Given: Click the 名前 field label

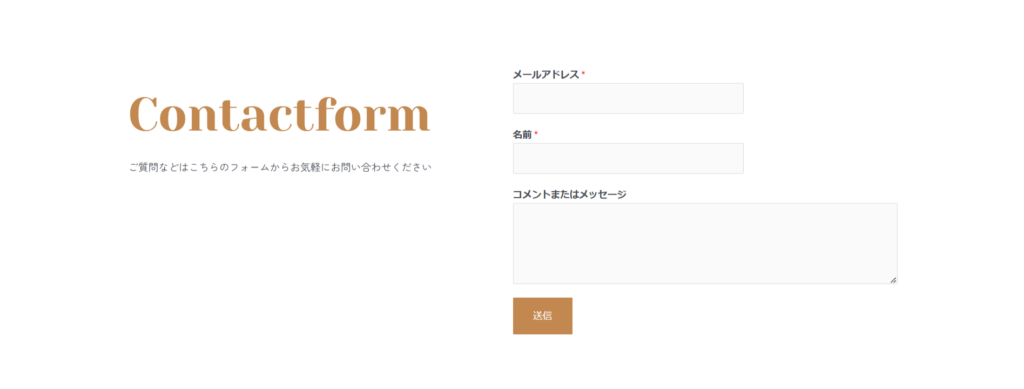Looking at the screenshot, I should coord(522,134).
